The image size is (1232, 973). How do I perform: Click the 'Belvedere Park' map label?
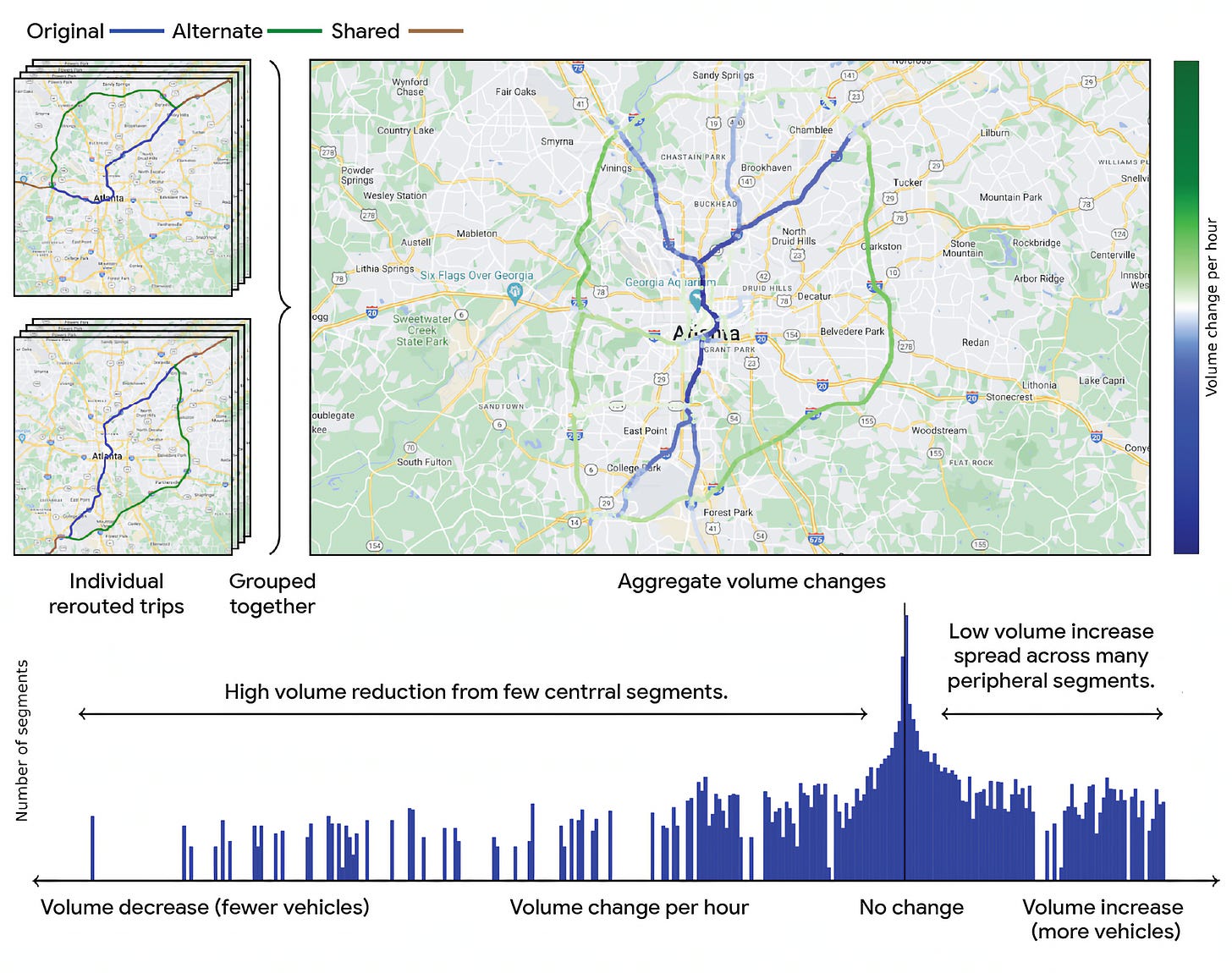[852, 332]
